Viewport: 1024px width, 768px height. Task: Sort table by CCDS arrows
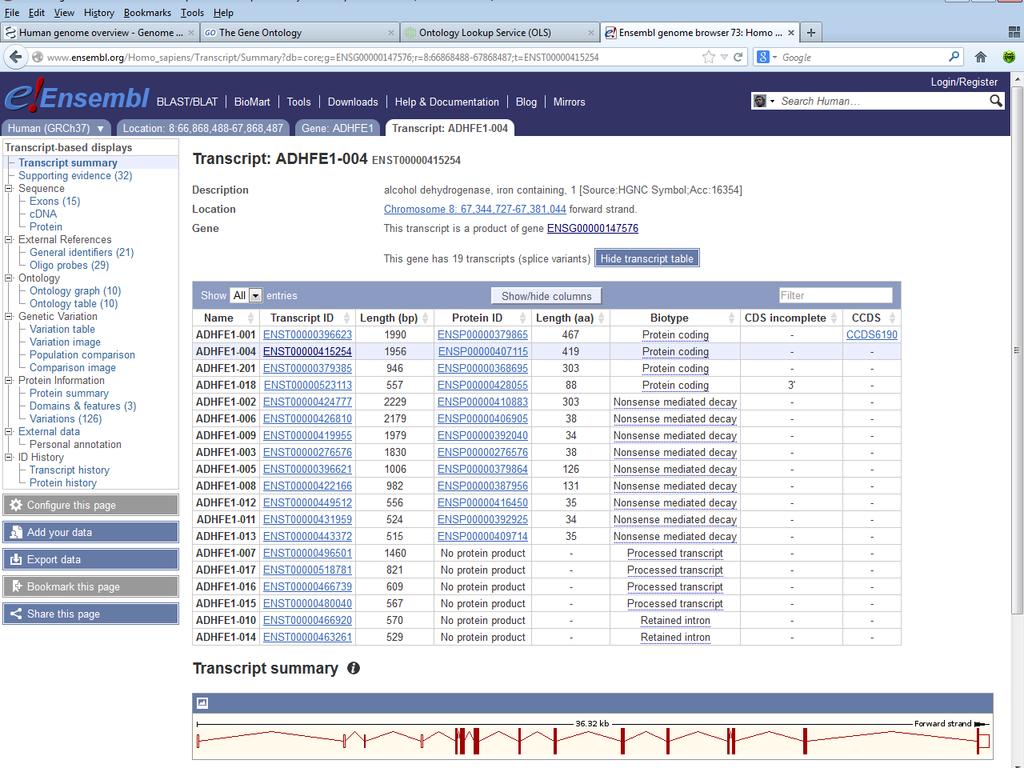point(892,318)
